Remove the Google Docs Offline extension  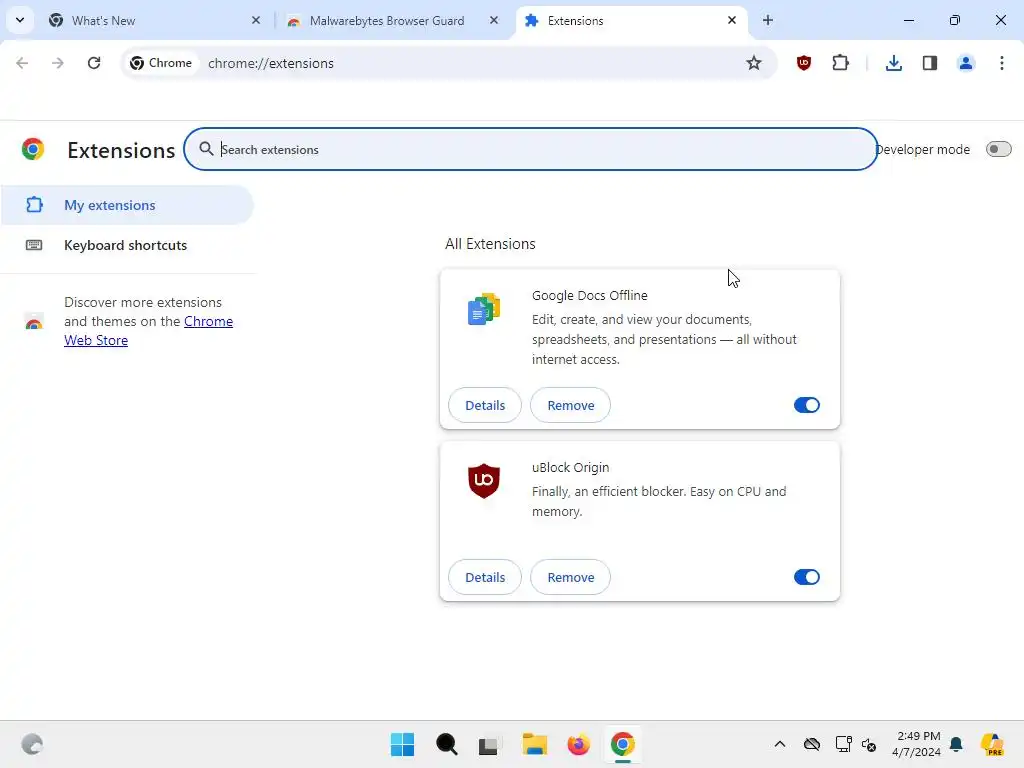coord(570,405)
